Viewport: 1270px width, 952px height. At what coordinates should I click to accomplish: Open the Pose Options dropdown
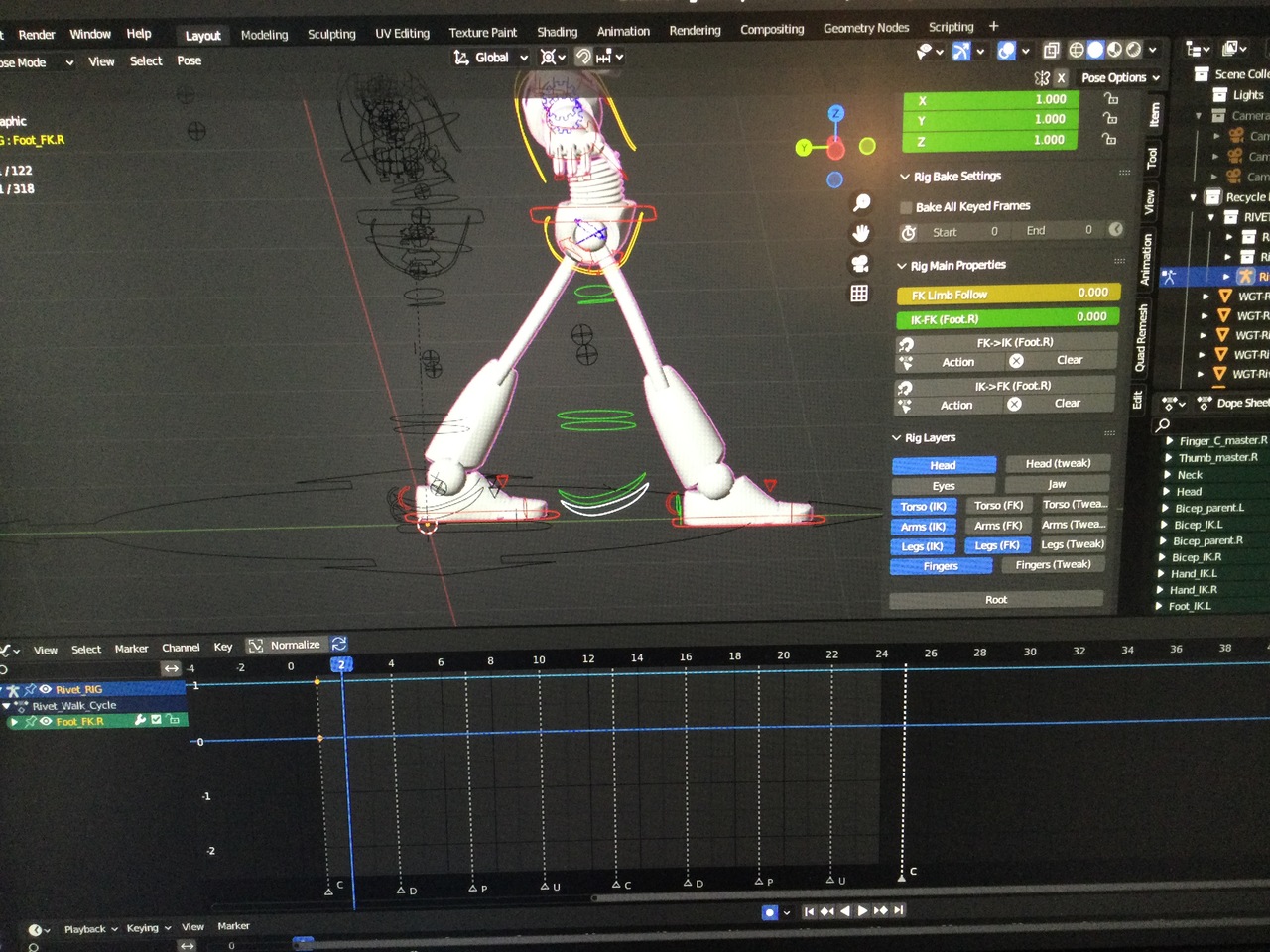click(x=1120, y=77)
